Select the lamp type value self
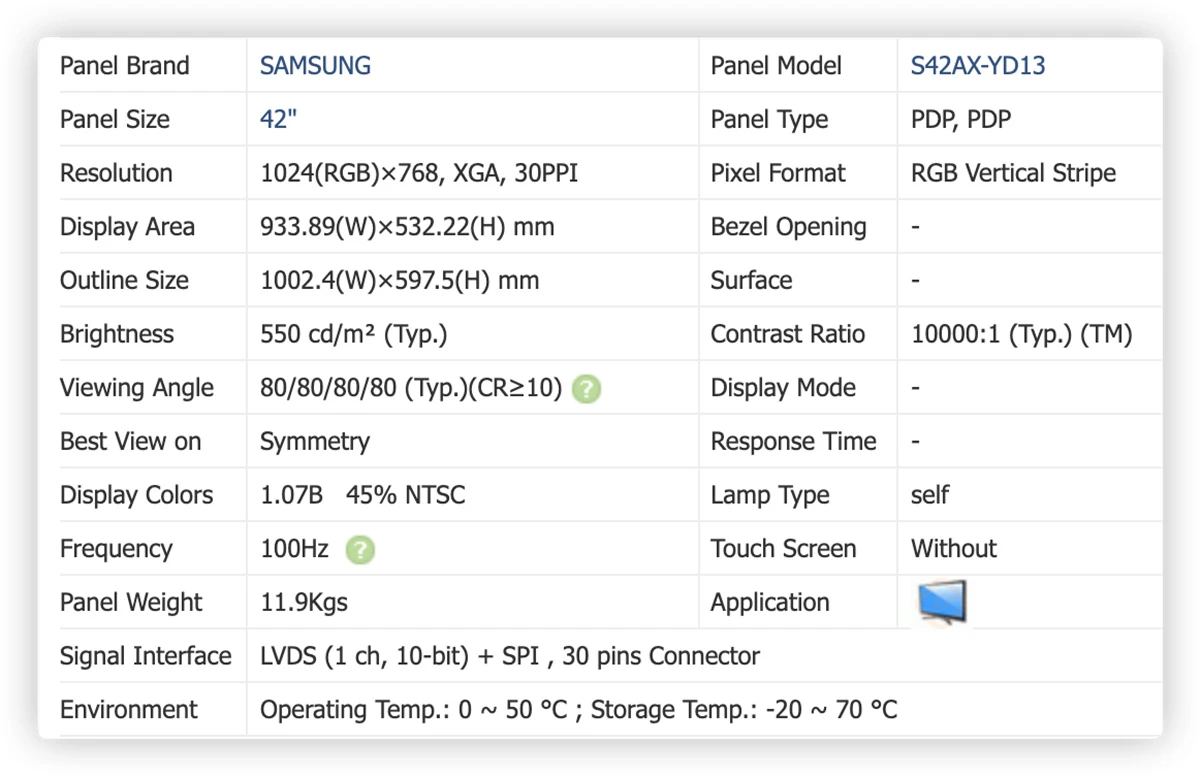Screen dimensions: 1200x776 (x=930, y=495)
